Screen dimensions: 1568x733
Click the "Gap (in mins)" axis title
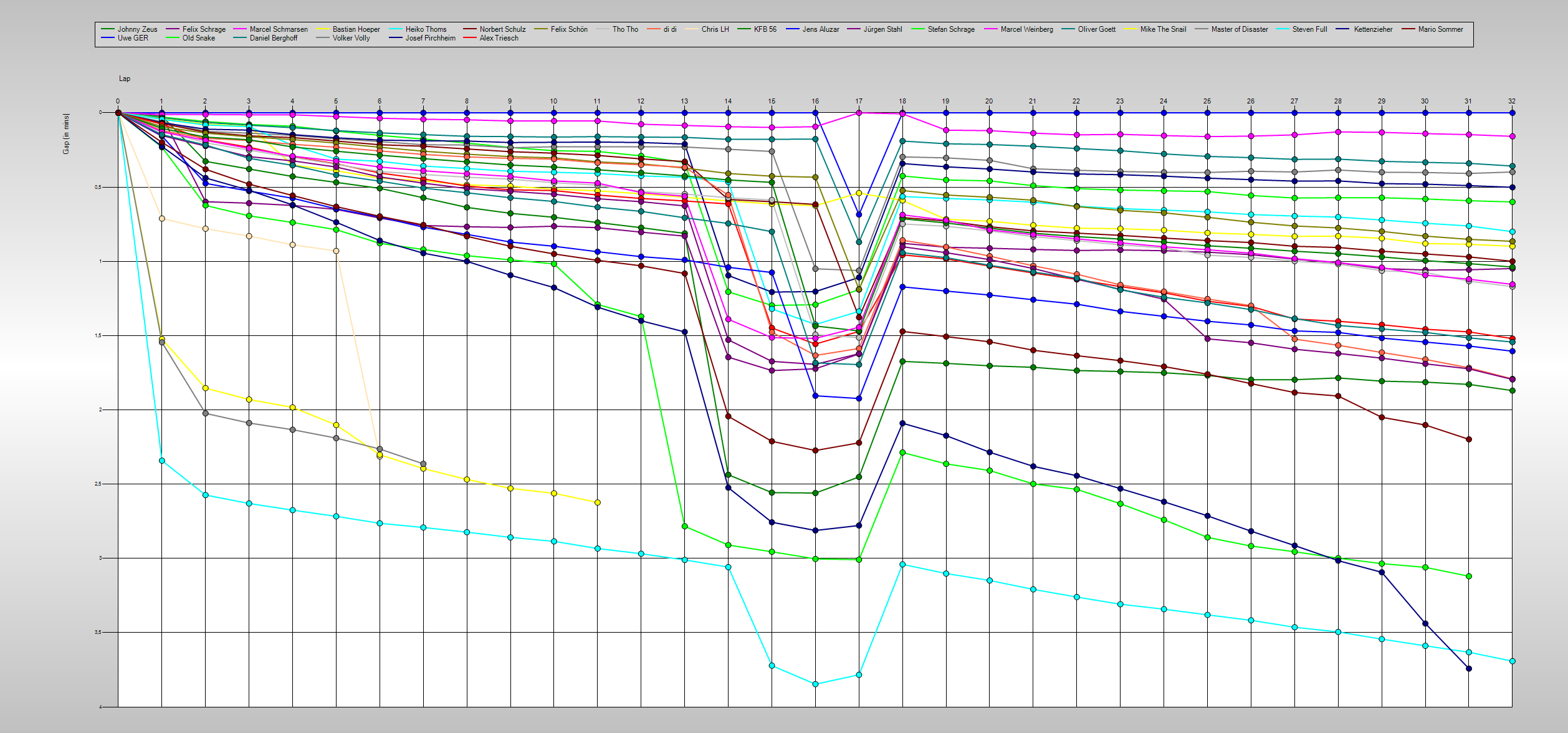pos(66,133)
